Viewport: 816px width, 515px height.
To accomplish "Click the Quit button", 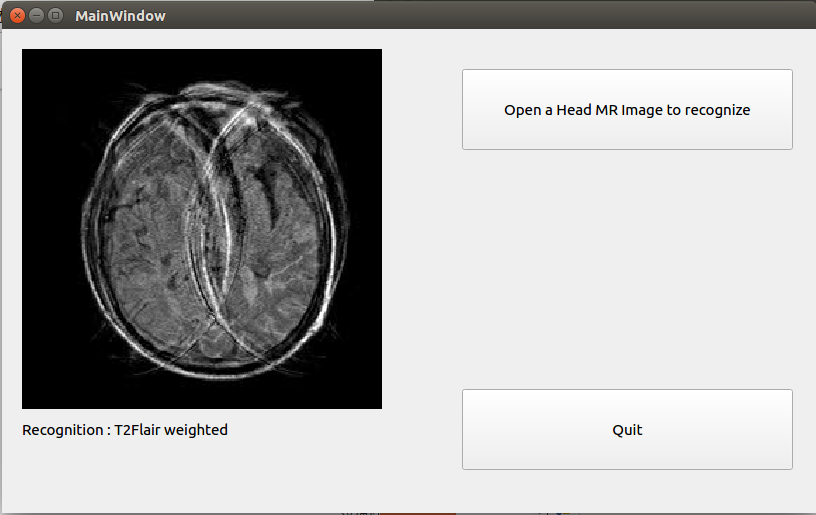I will pos(627,429).
